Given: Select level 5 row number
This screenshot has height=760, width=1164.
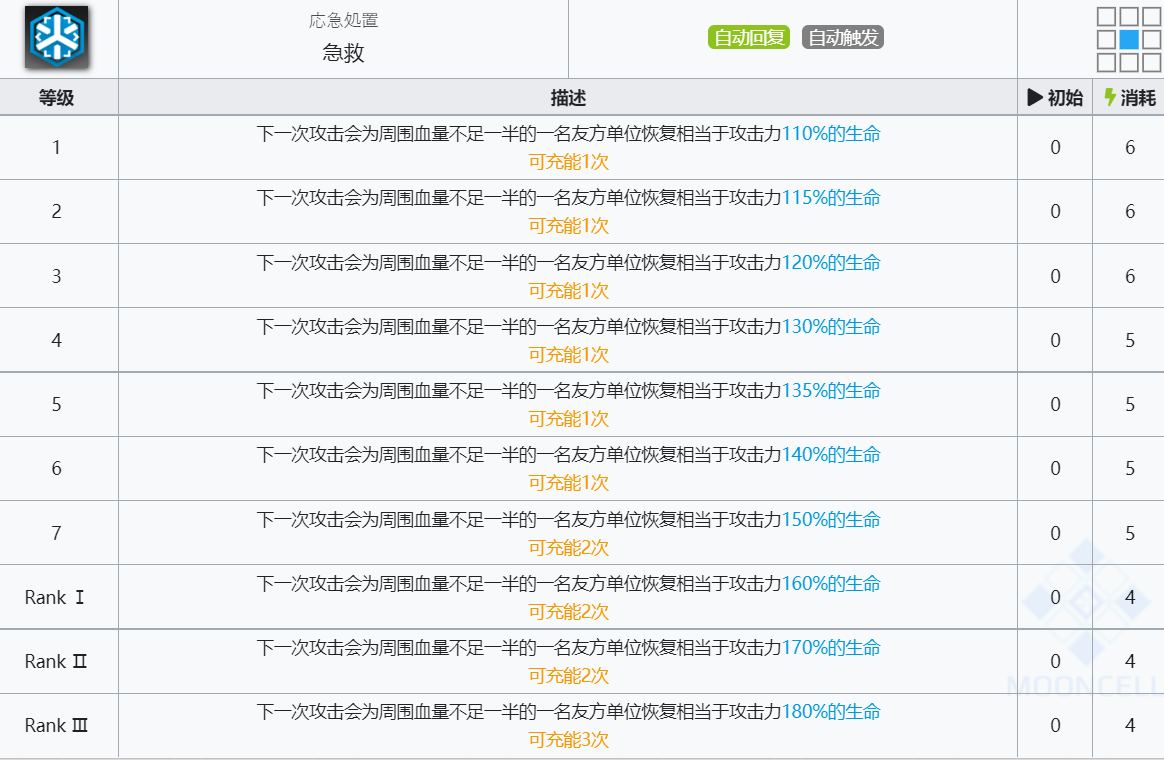Looking at the screenshot, I should pyautogui.click(x=56, y=404).
